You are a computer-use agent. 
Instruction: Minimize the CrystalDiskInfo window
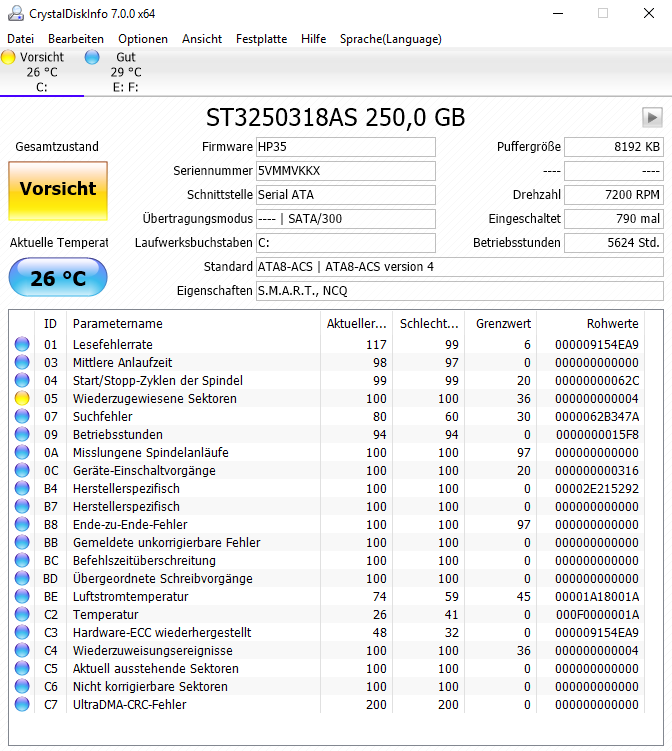558,13
